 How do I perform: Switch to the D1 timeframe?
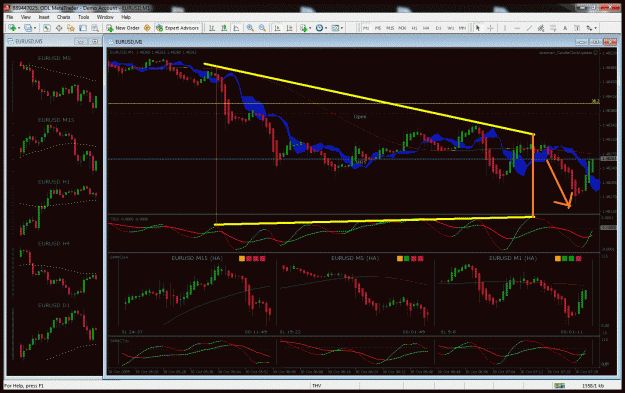click(438, 28)
